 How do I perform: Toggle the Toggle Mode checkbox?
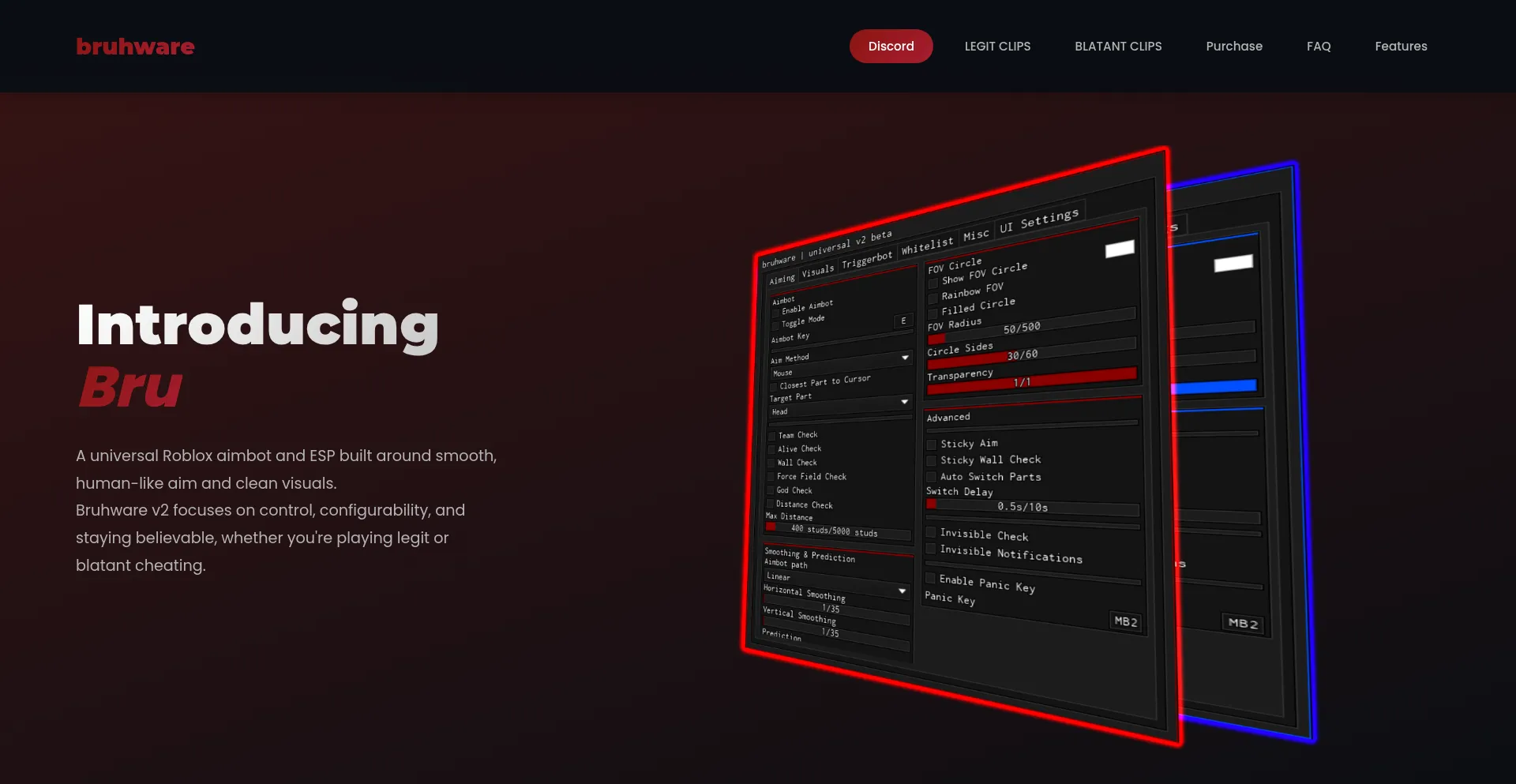point(775,325)
